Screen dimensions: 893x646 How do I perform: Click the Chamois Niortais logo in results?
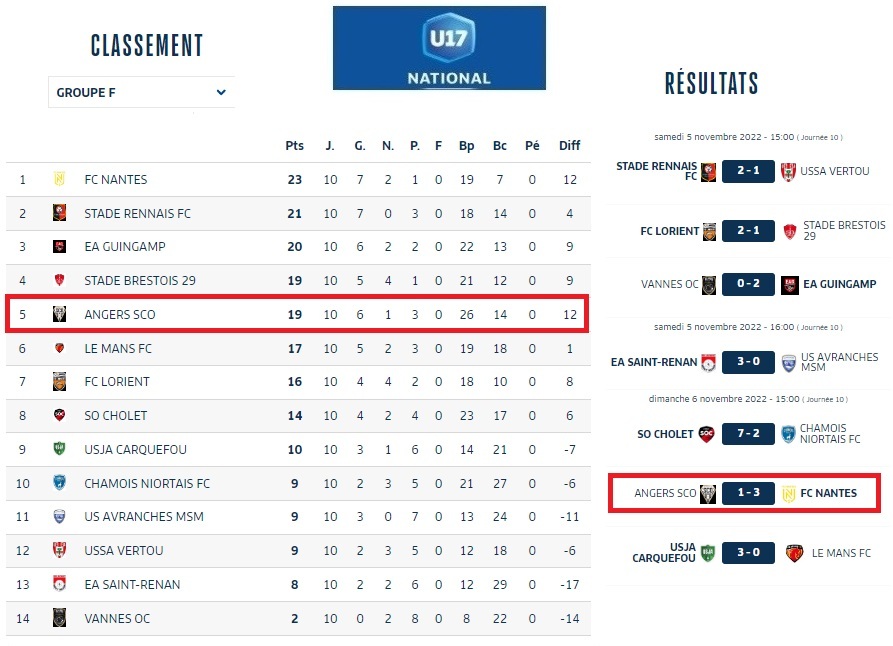pyautogui.click(x=788, y=434)
